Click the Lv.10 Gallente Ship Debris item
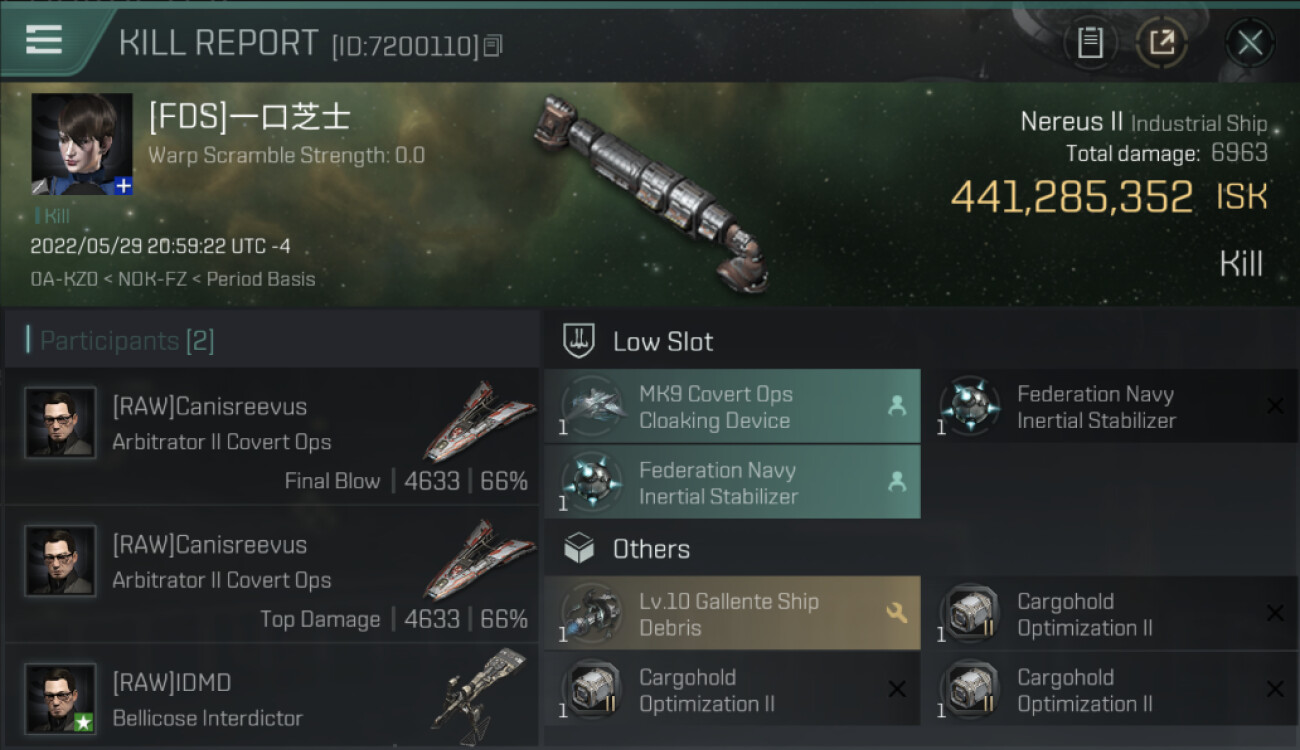The height and width of the screenshot is (750, 1300). pyautogui.click(x=731, y=614)
